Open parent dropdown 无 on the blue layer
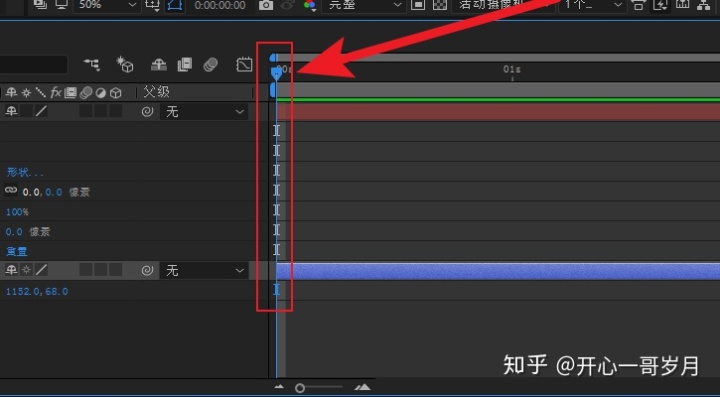Screen dimensions: 720x397 click(204, 271)
